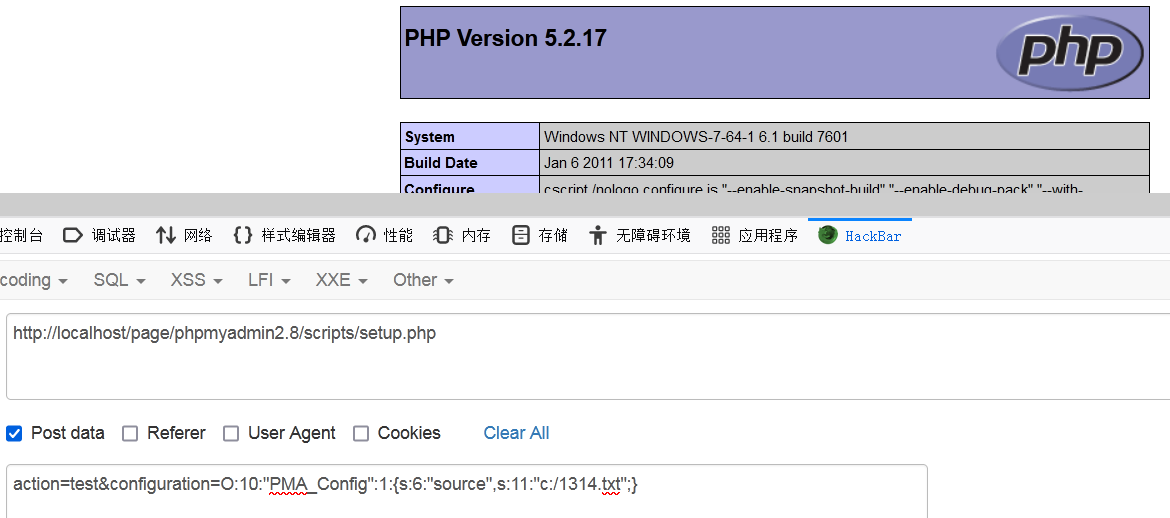The image size is (1170, 518).
Task: Click the Memory chip icon
Action: coord(442,236)
